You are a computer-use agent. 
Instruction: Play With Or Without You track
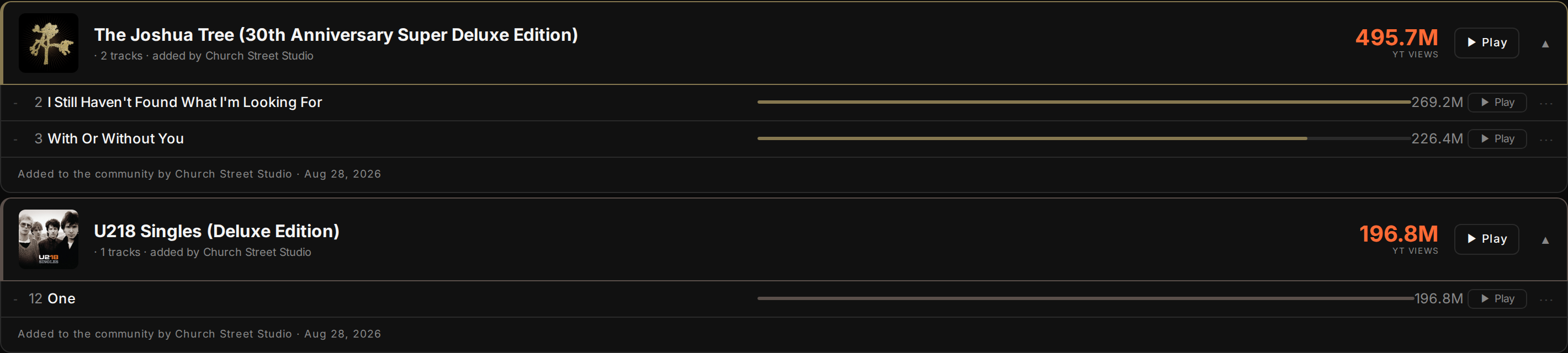point(1497,138)
